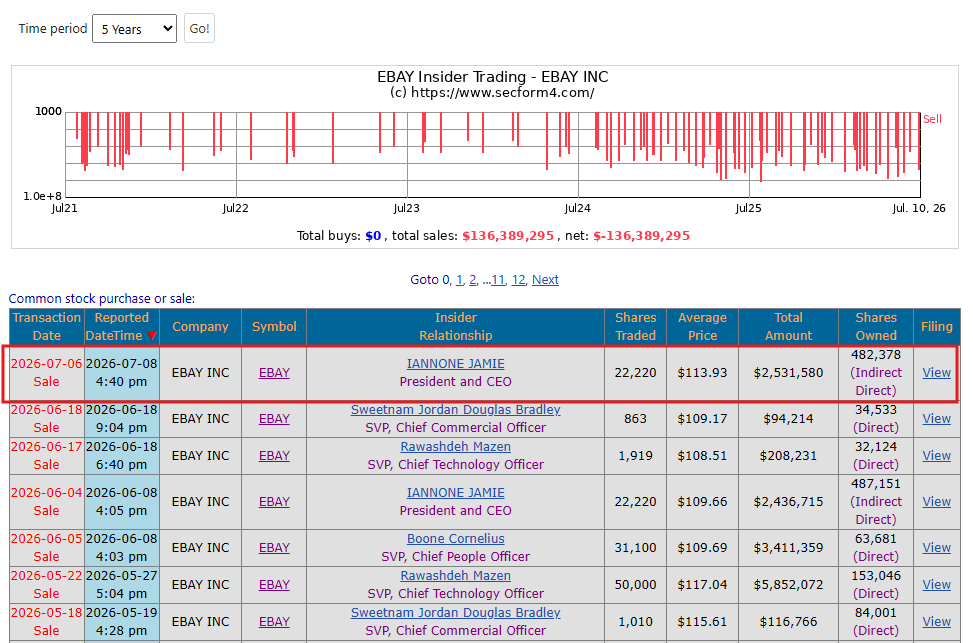The image size is (973, 643).
Task: Open EBAY symbol link in 2026-05-22 row
Action: (274, 585)
